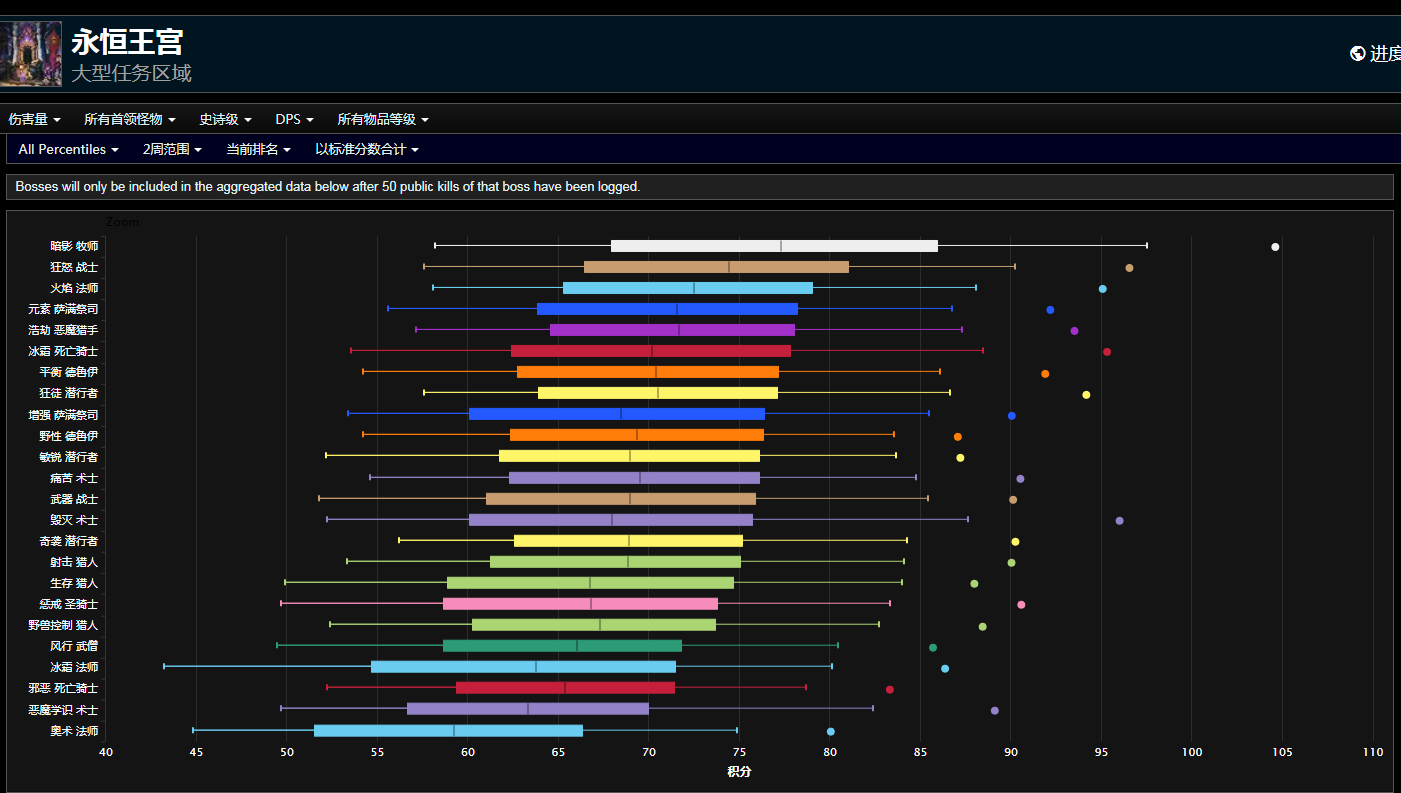Click the globe icon next to 进度
The height and width of the screenshot is (793, 1401).
1357,54
